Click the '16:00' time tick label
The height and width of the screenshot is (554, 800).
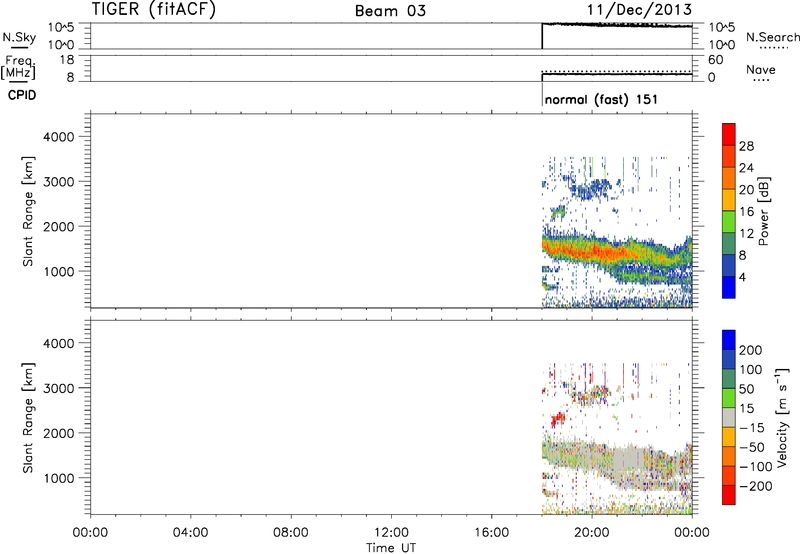(491, 533)
